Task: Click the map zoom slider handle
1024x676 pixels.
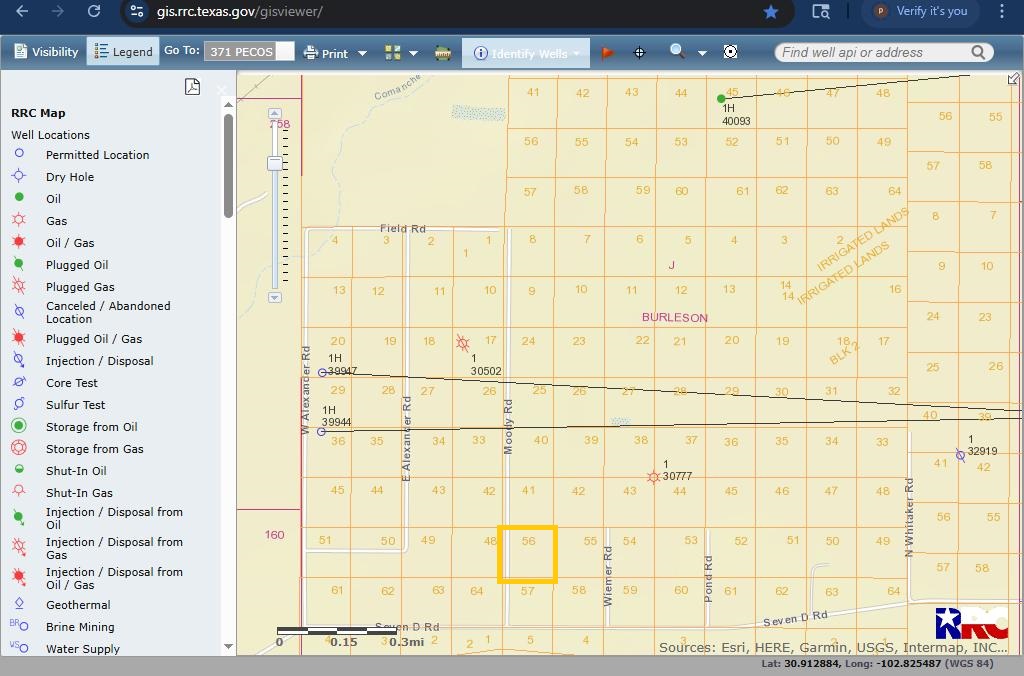Action: click(275, 163)
